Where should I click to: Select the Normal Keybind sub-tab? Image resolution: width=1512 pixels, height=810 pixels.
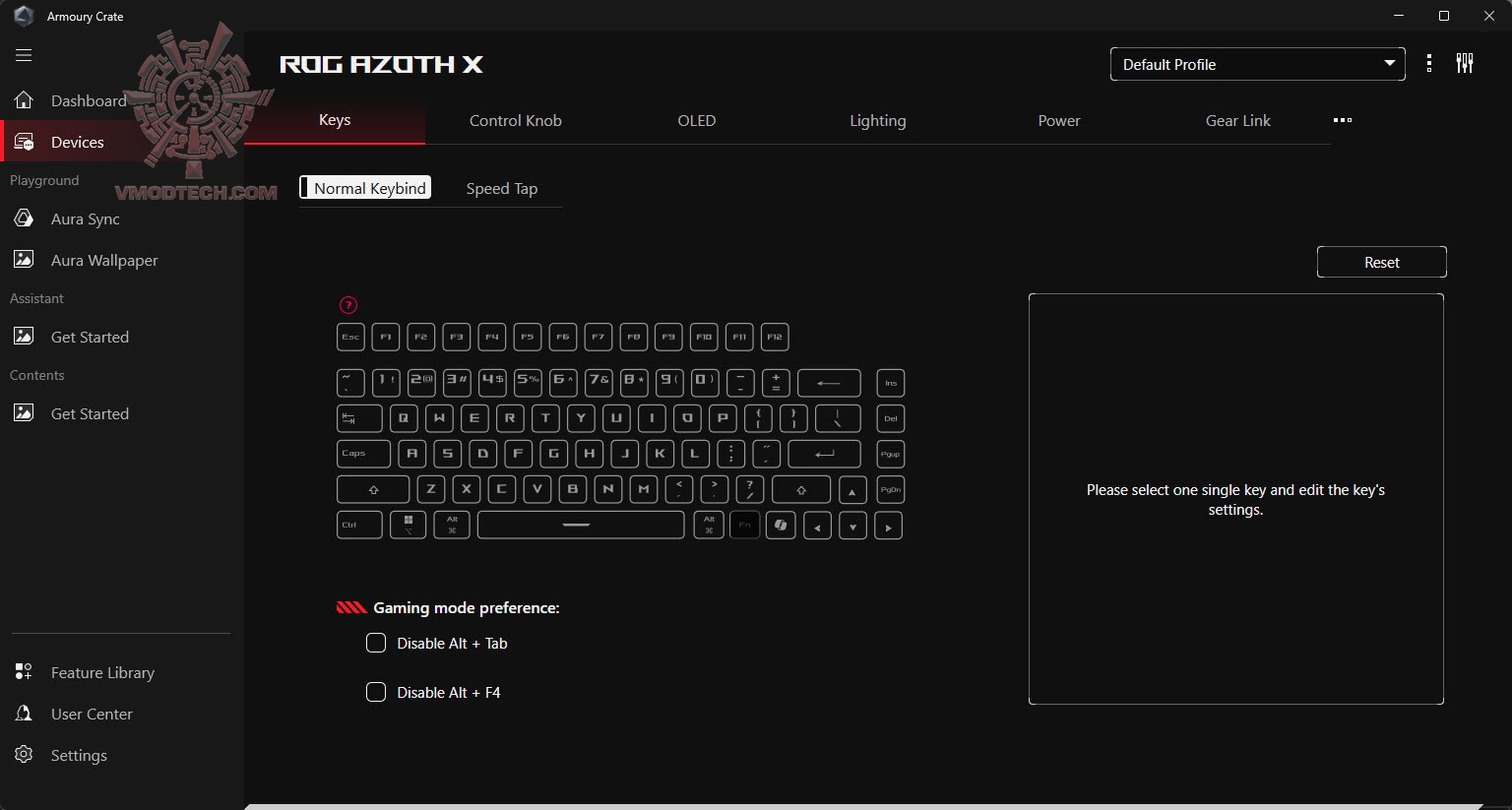coord(366,188)
